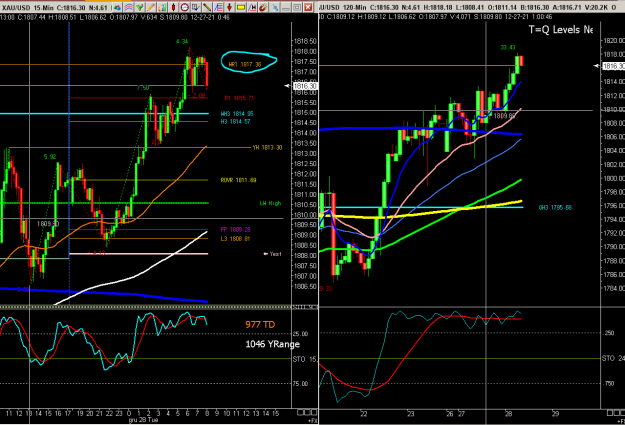625x425 pixels.
Task: Select the R1 1815.71 level label
Action: [239, 98]
